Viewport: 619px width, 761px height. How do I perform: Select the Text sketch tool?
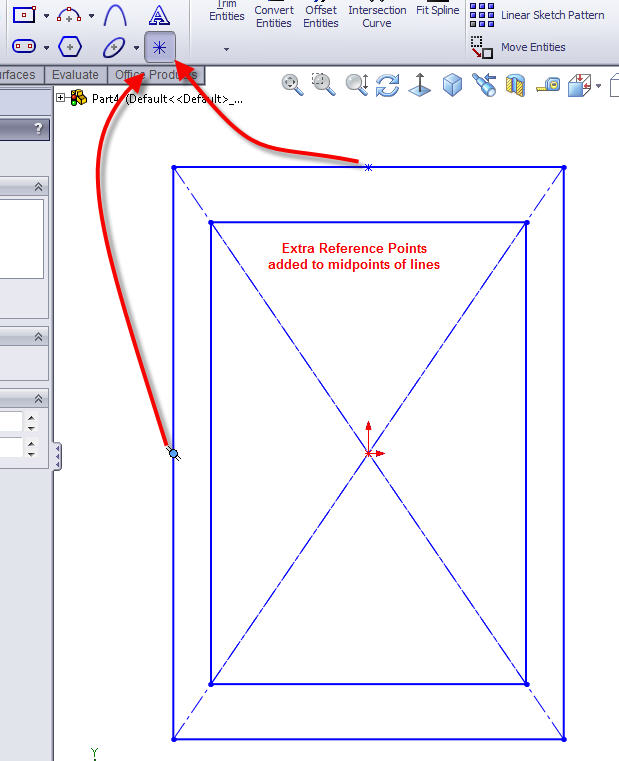[x=158, y=15]
